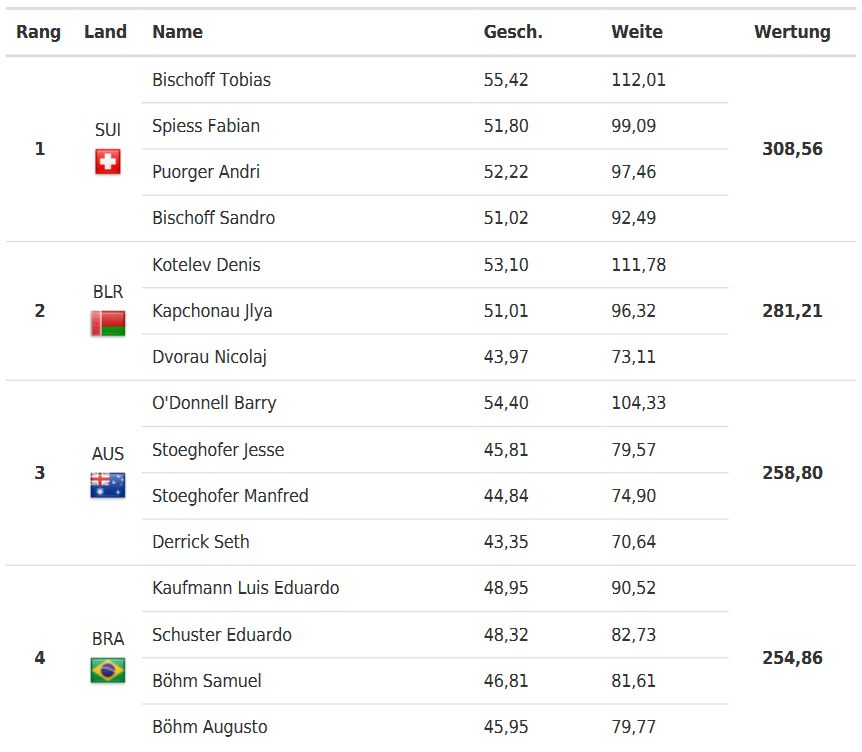
Task: Click Böhm Augusto's distance 79,77
Action: (633, 727)
